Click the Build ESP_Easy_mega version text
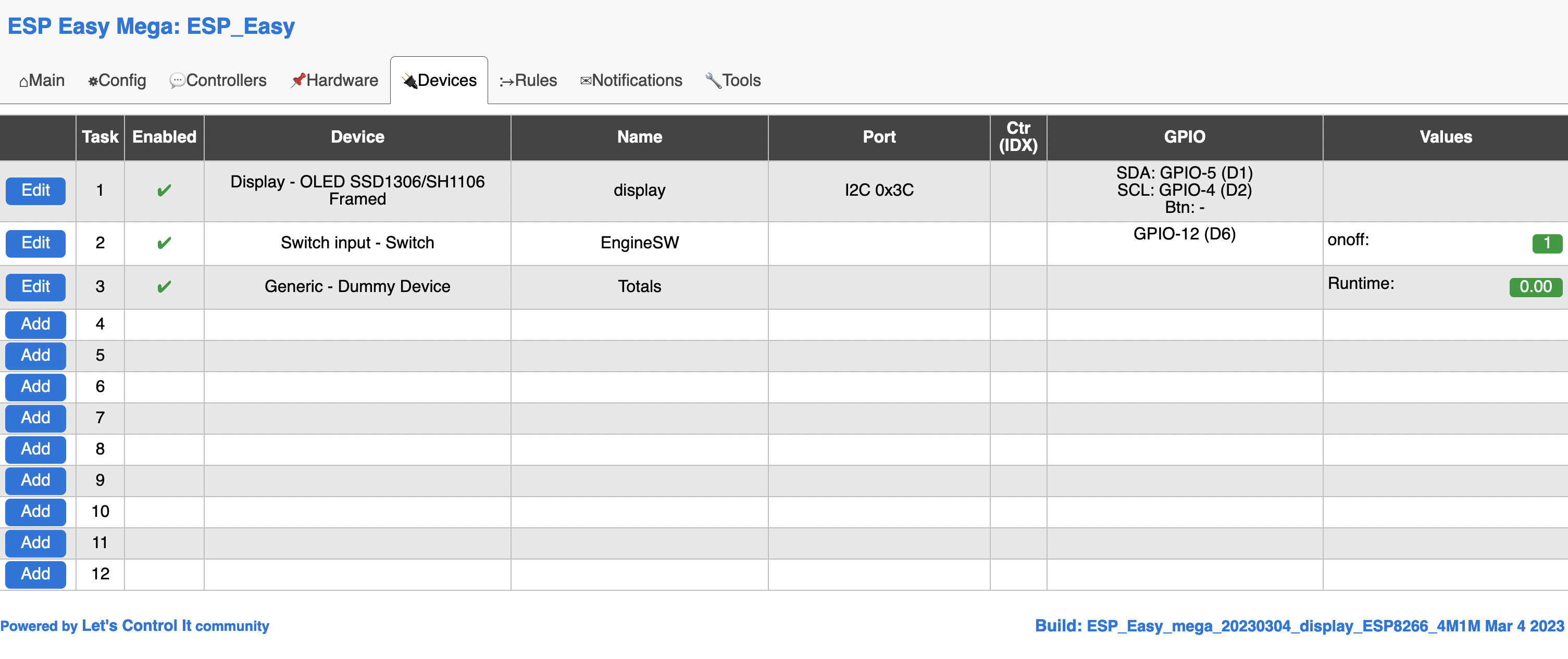Viewport: 1568px width, 659px height. click(1299, 626)
